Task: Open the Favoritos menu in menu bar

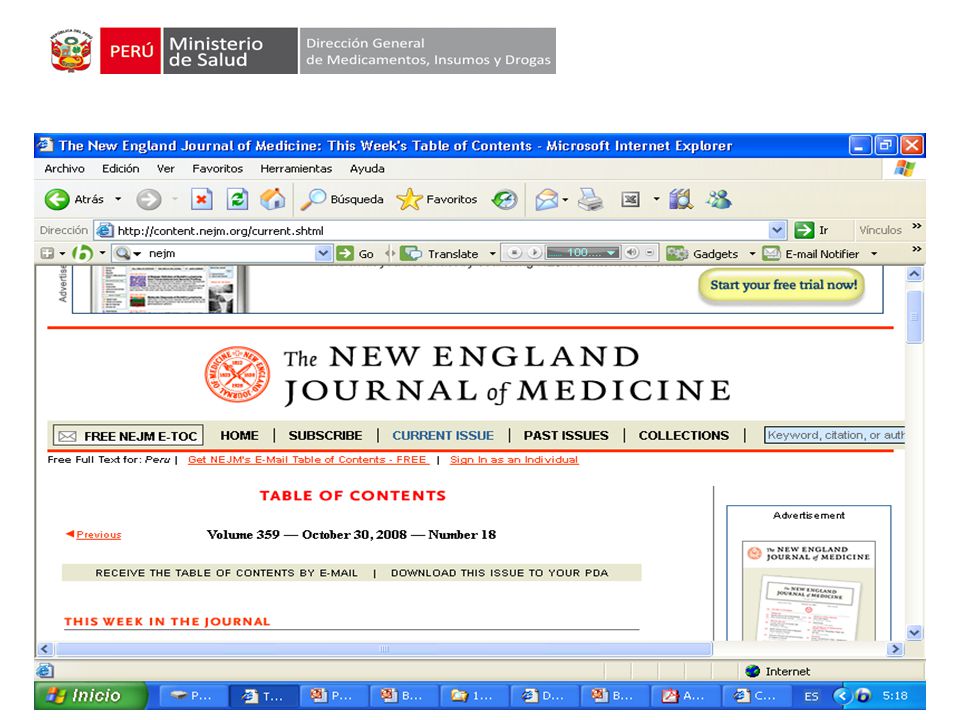Action: (217, 168)
